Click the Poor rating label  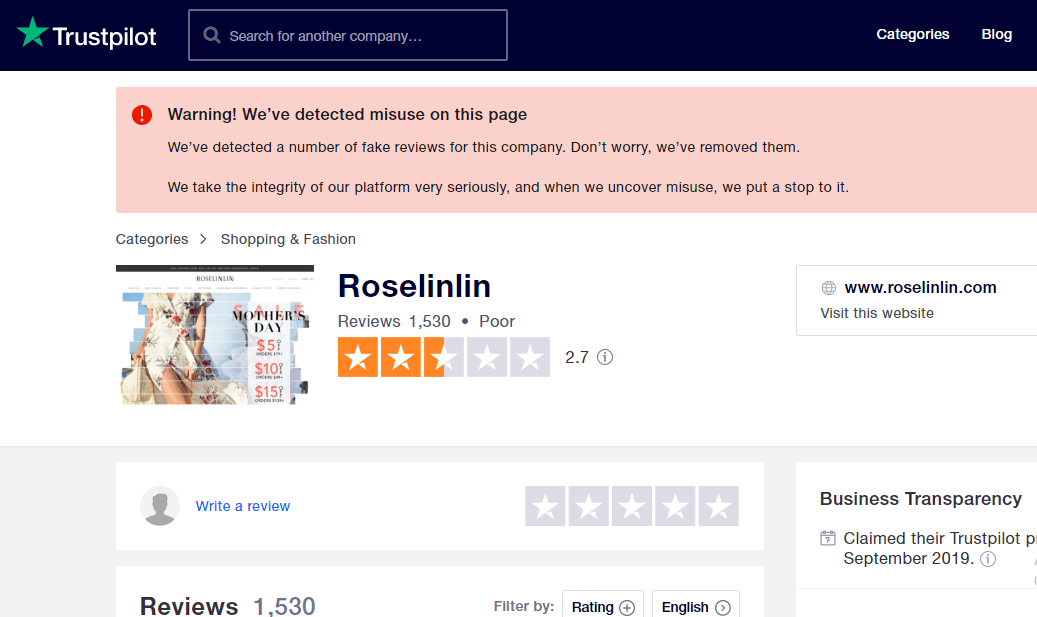[x=497, y=321]
